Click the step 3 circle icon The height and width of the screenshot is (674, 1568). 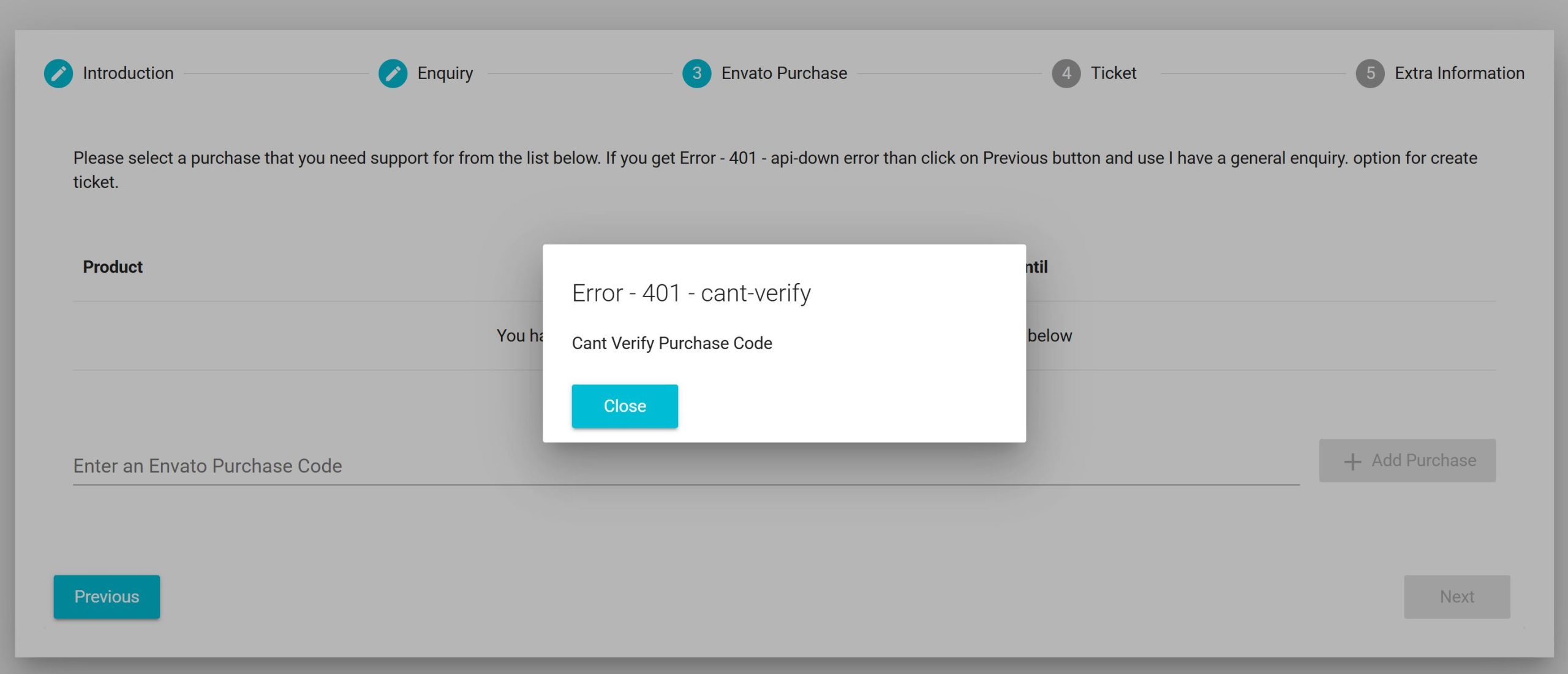pos(696,74)
